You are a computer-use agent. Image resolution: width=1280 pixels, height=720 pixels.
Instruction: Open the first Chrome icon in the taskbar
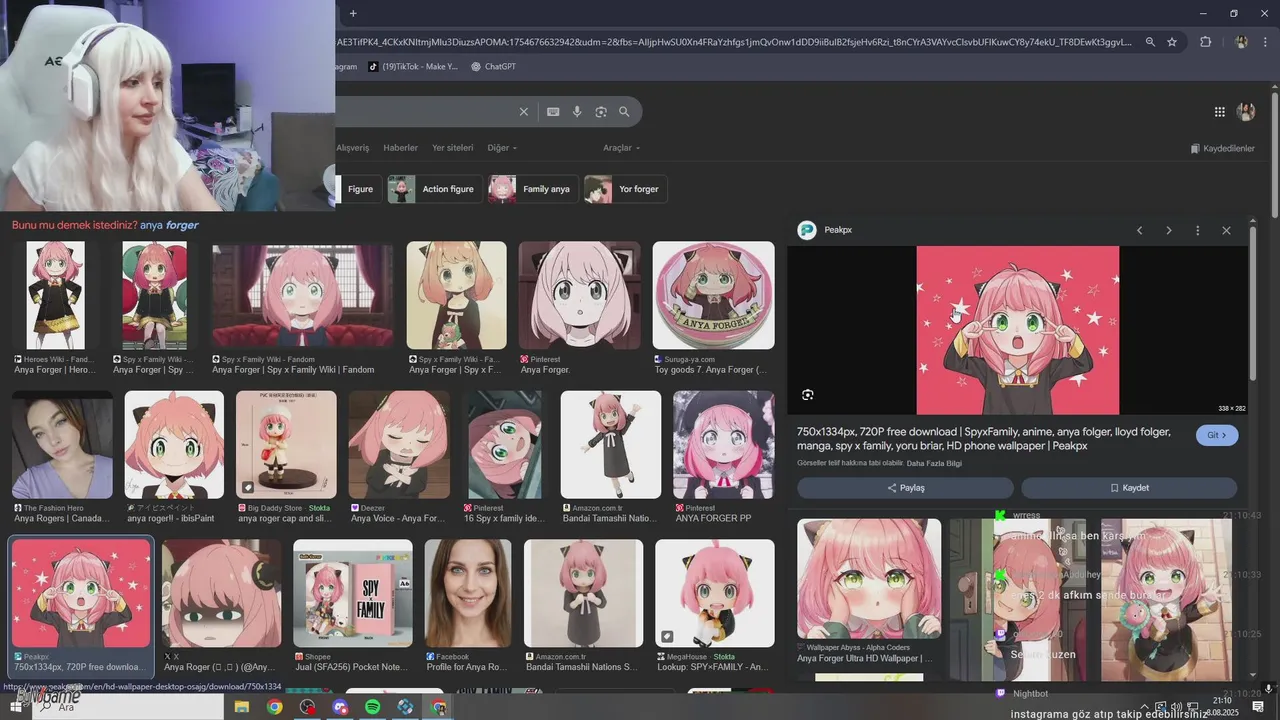pos(274,707)
